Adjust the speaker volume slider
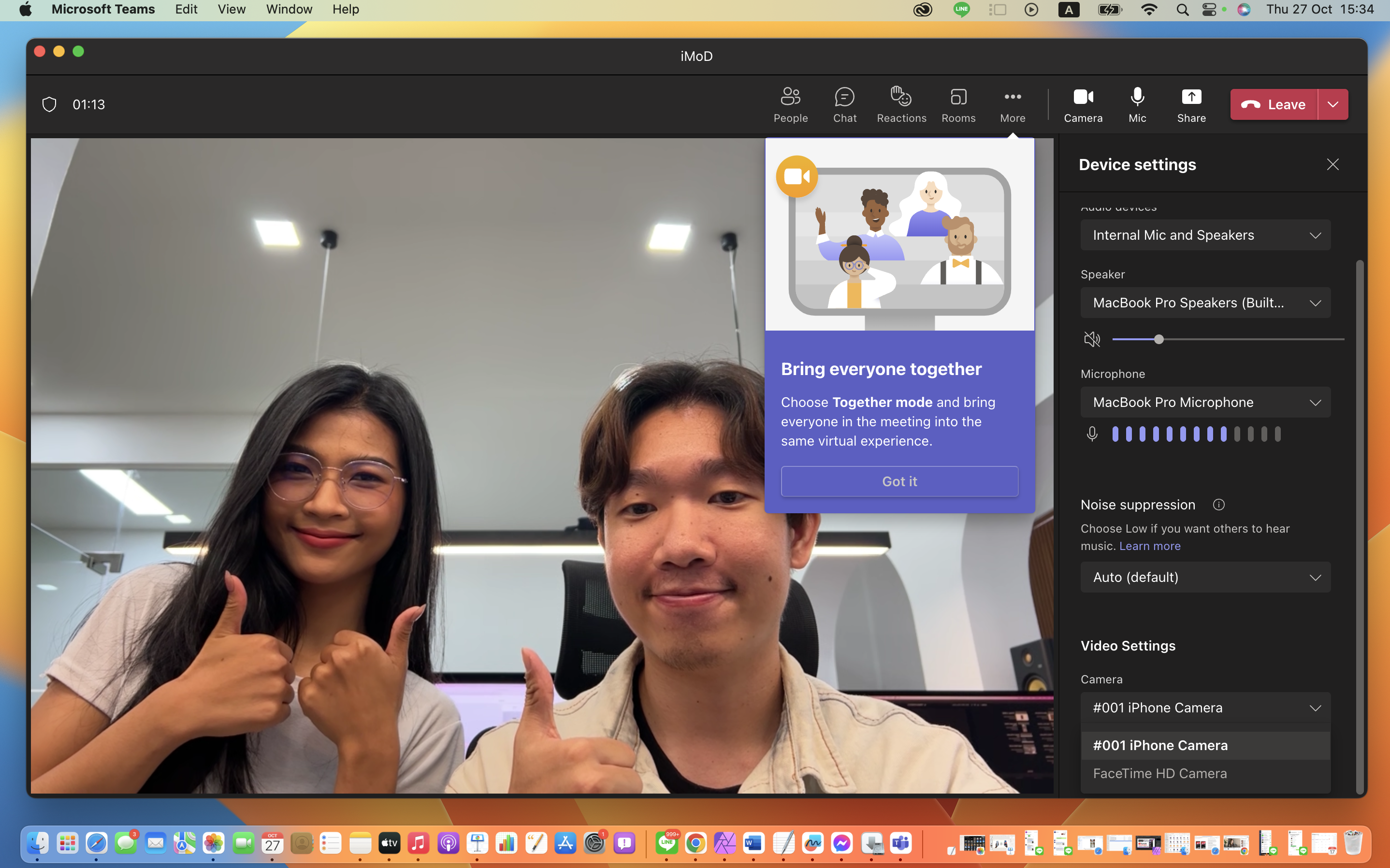Image resolution: width=1390 pixels, height=868 pixels. (1158, 339)
